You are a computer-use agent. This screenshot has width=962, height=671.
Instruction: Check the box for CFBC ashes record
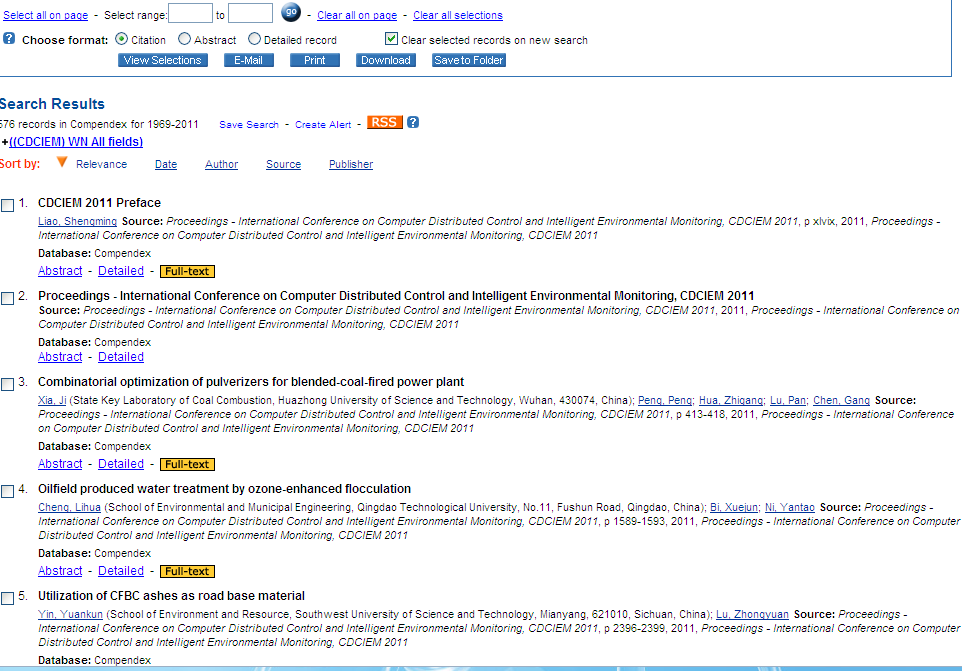coord(7,599)
